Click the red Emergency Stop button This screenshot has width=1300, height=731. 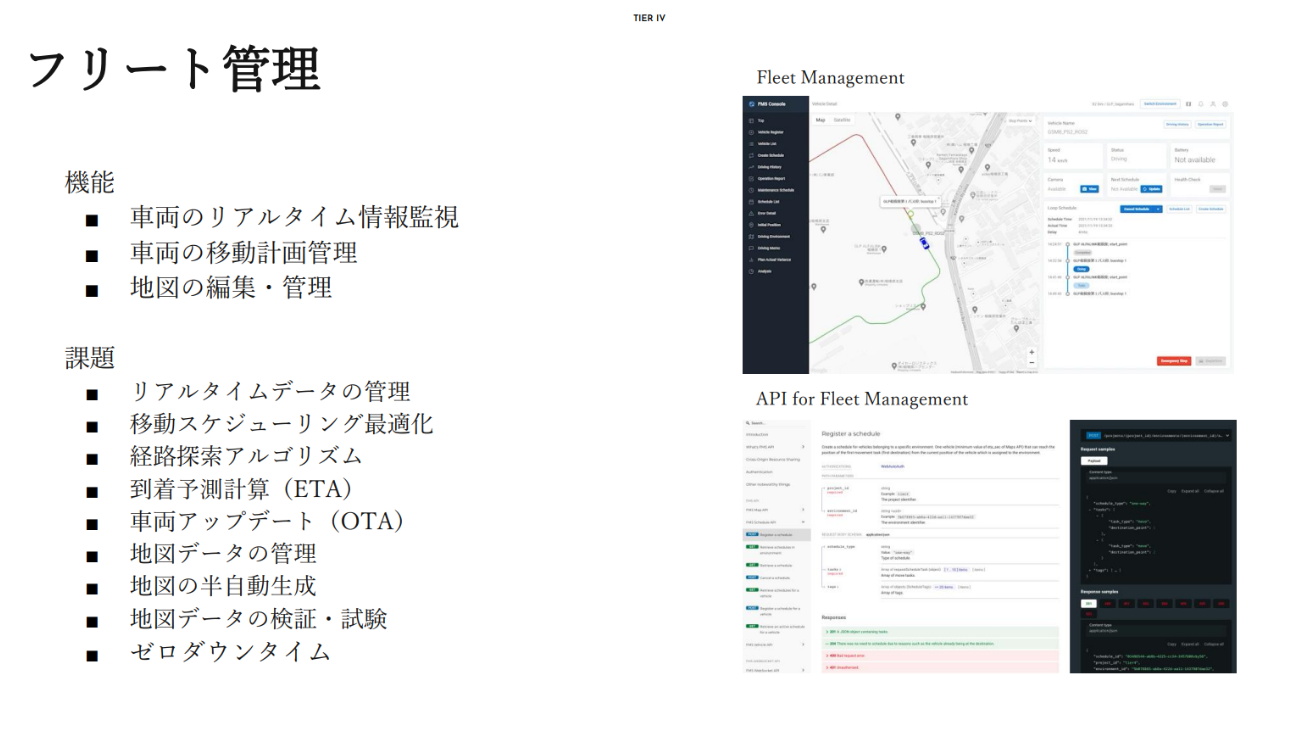coord(1174,361)
